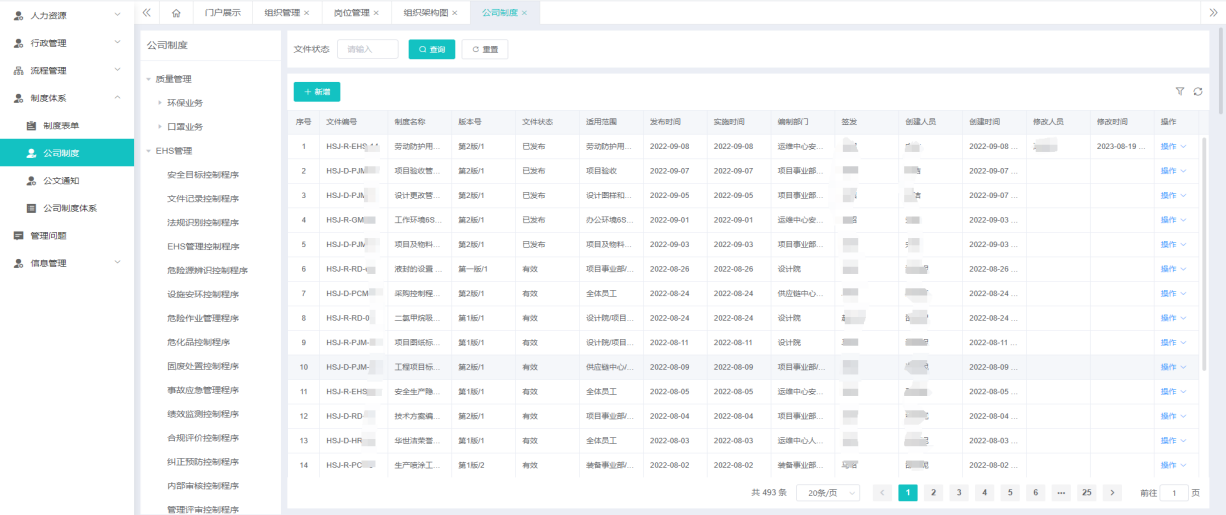Click 行政管理 sidebar icon
Image resolution: width=1226 pixels, height=515 pixels.
click(18, 43)
